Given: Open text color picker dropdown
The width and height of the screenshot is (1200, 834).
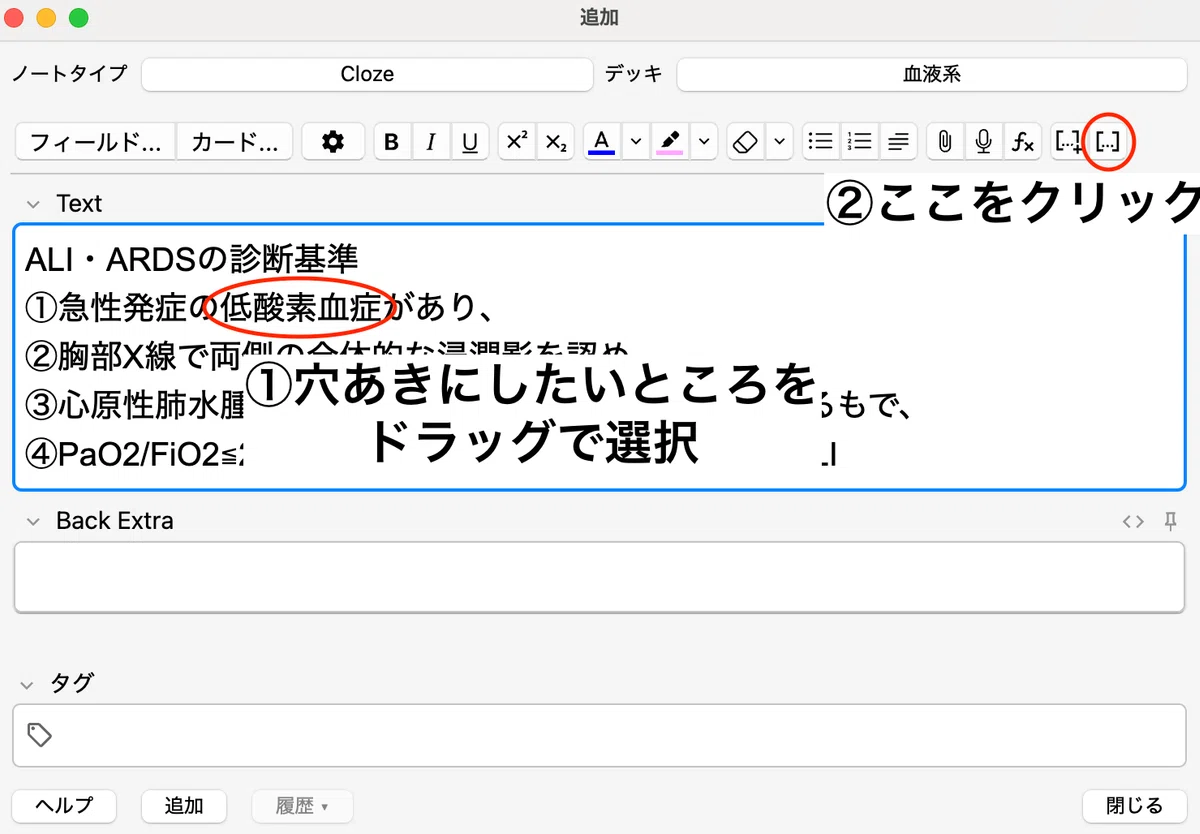Looking at the screenshot, I should coord(635,142).
